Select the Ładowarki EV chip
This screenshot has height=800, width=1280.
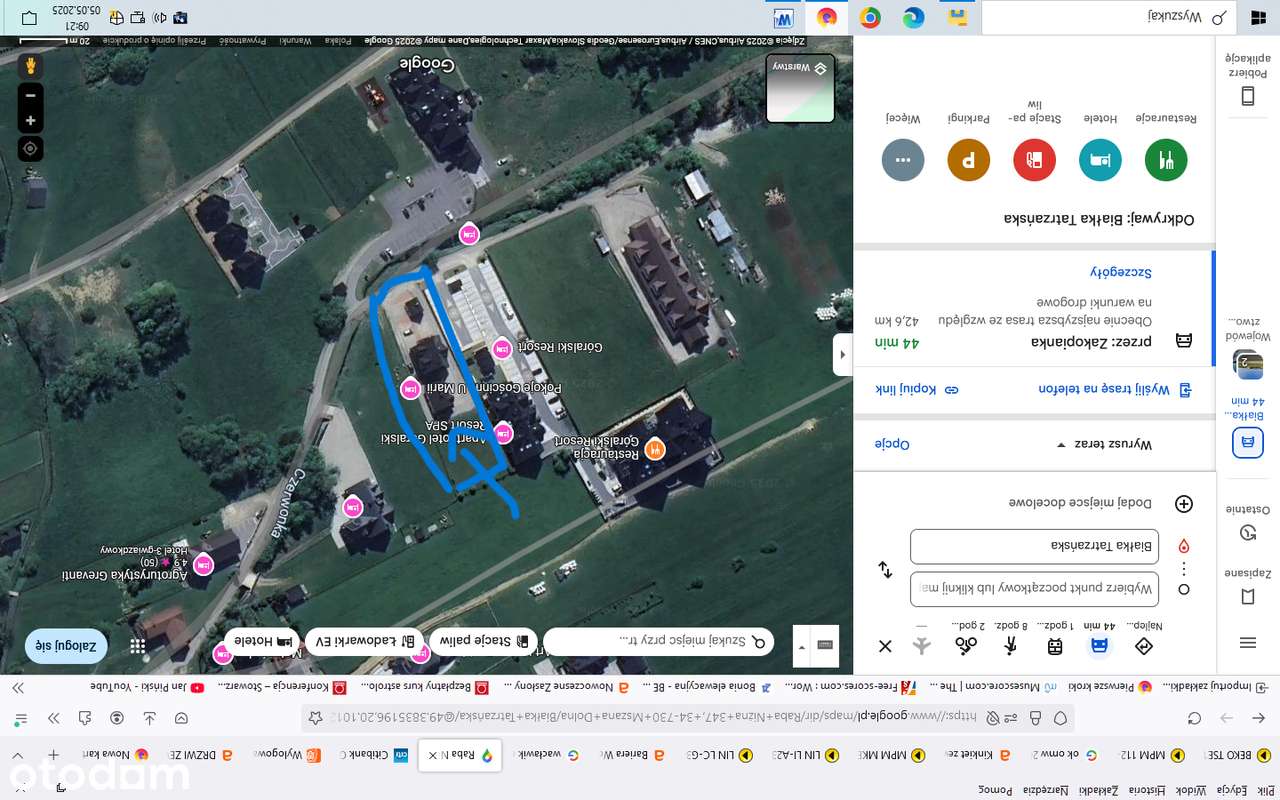[x=366, y=641]
